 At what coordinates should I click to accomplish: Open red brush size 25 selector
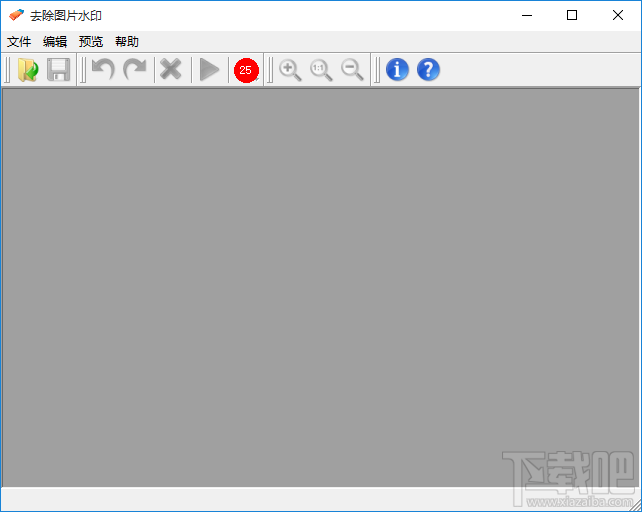click(x=246, y=70)
